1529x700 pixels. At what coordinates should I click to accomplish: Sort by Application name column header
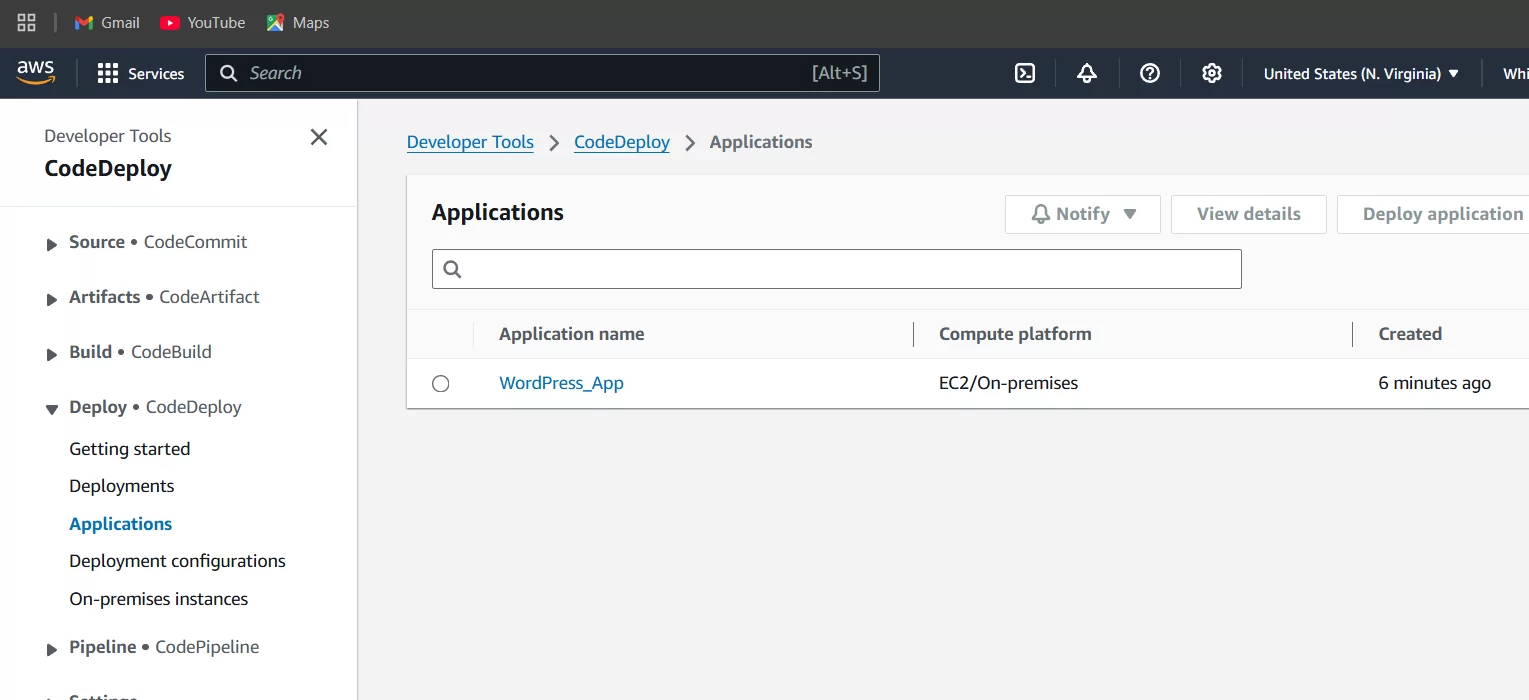572,334
